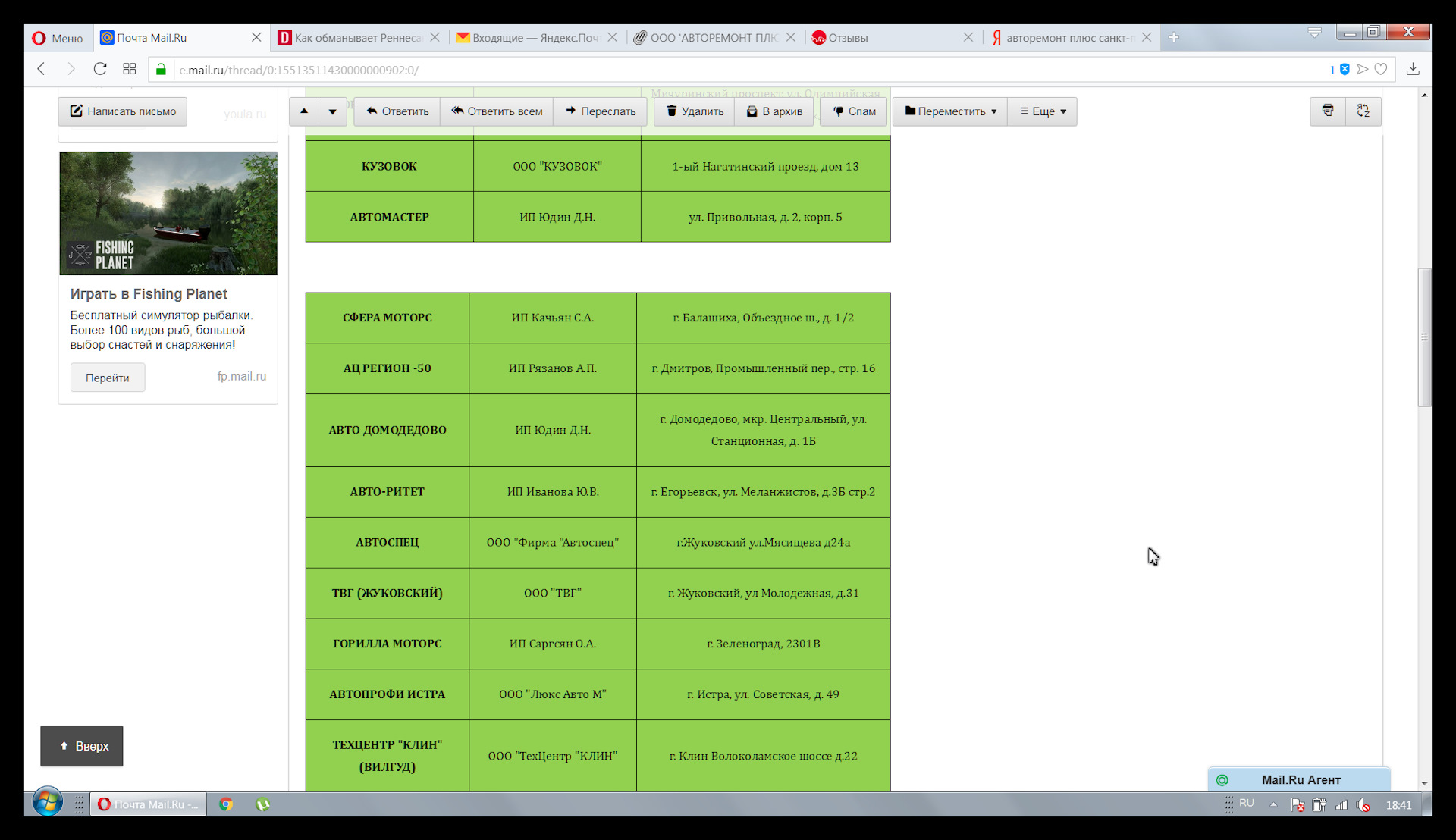Add page to bookmarks with heart icon
1456x840 pixels.
pos(1381,70)
